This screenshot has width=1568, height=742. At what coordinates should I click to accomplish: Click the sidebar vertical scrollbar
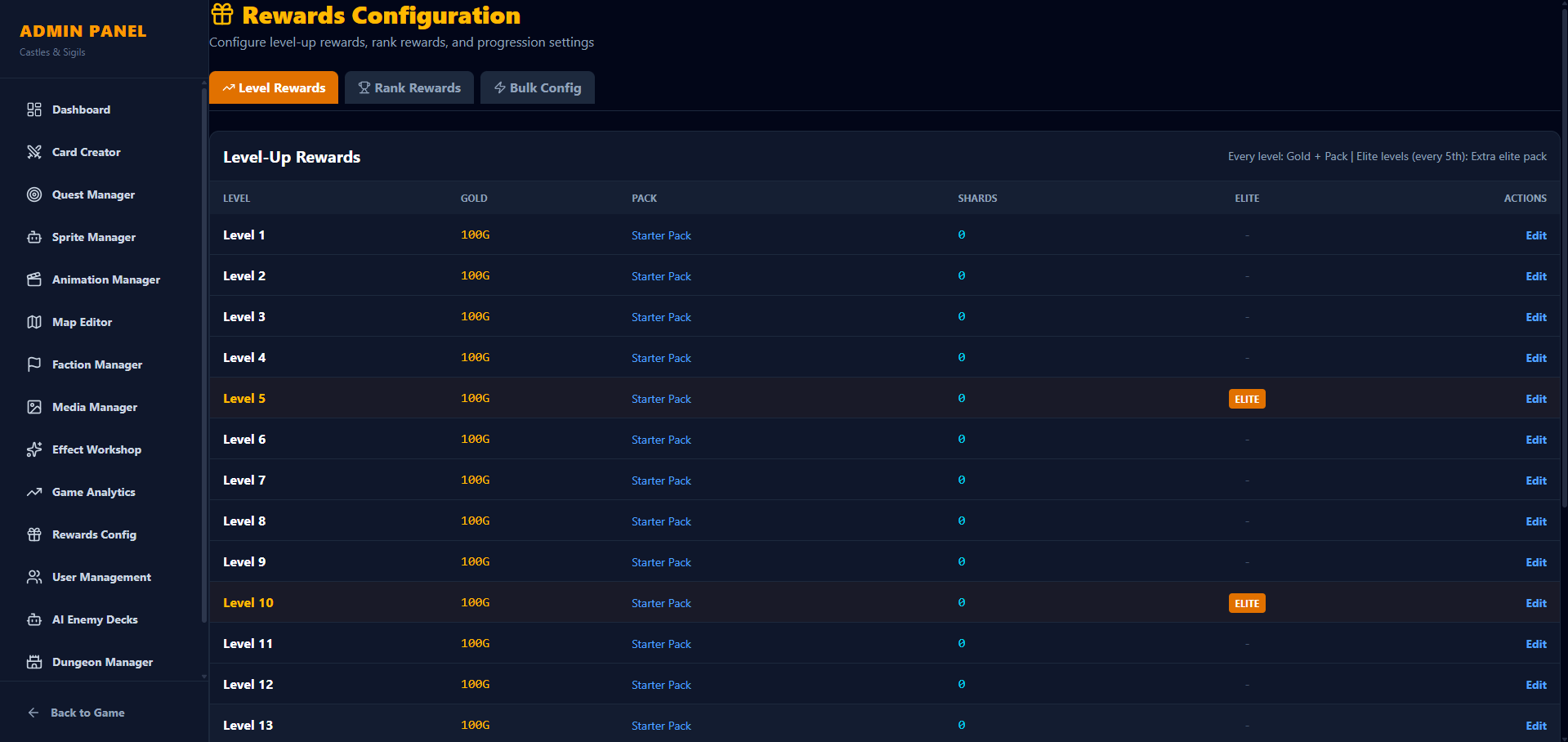pyautogui.click(x=203, y=355)
